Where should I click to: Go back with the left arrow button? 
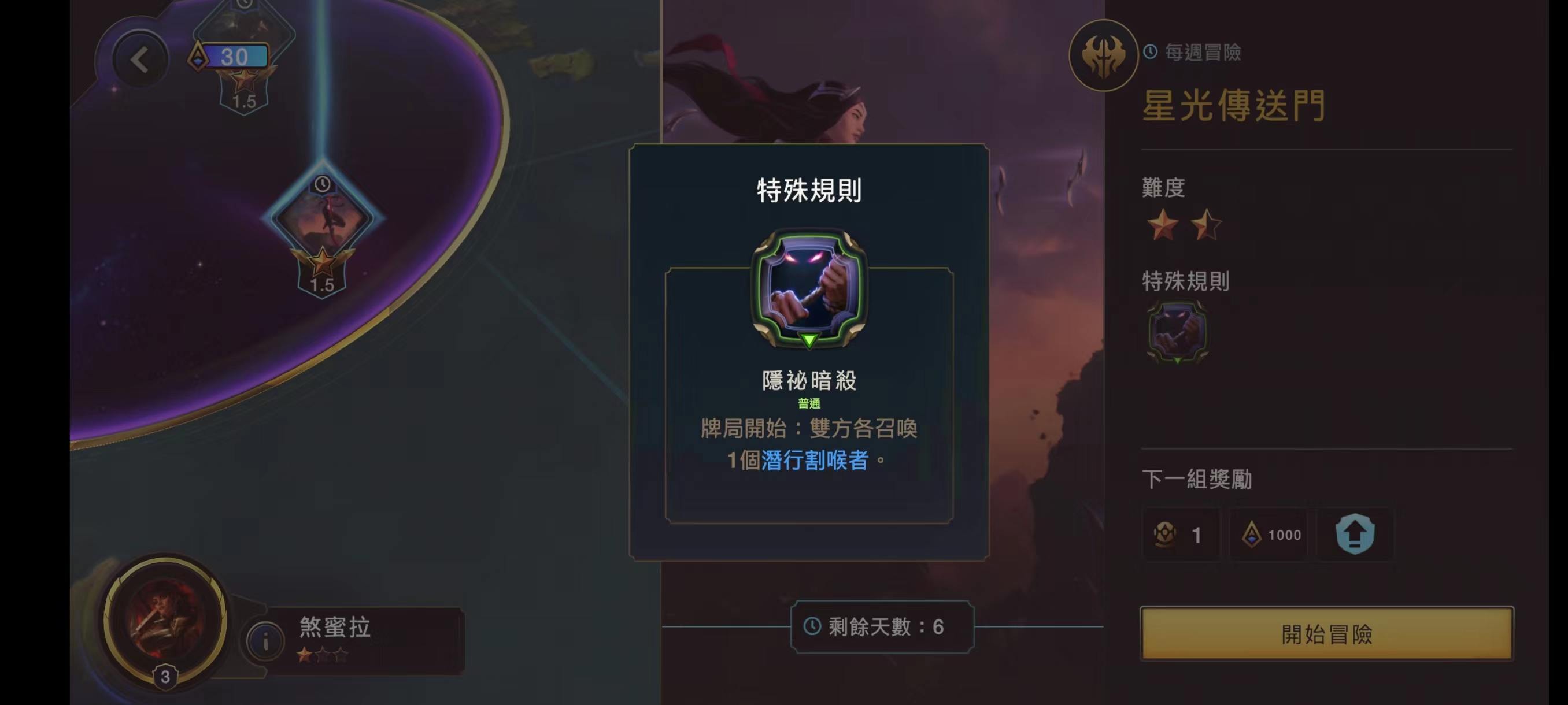click(x=140, y=60)
